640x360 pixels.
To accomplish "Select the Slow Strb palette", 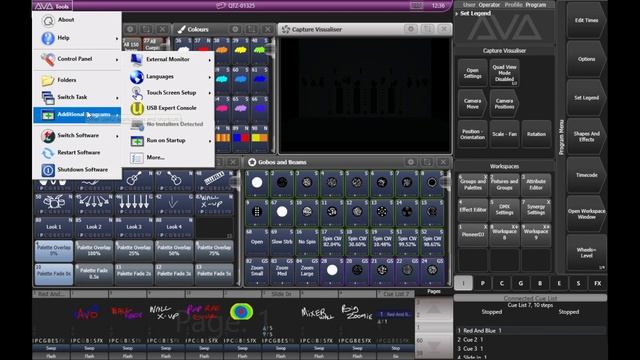I will [x=282, y=241].
